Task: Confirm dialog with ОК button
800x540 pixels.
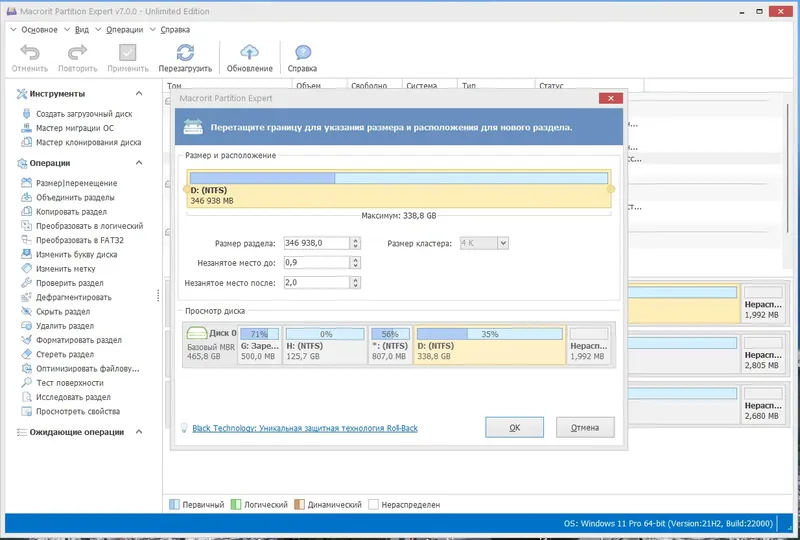Action: 514,428
